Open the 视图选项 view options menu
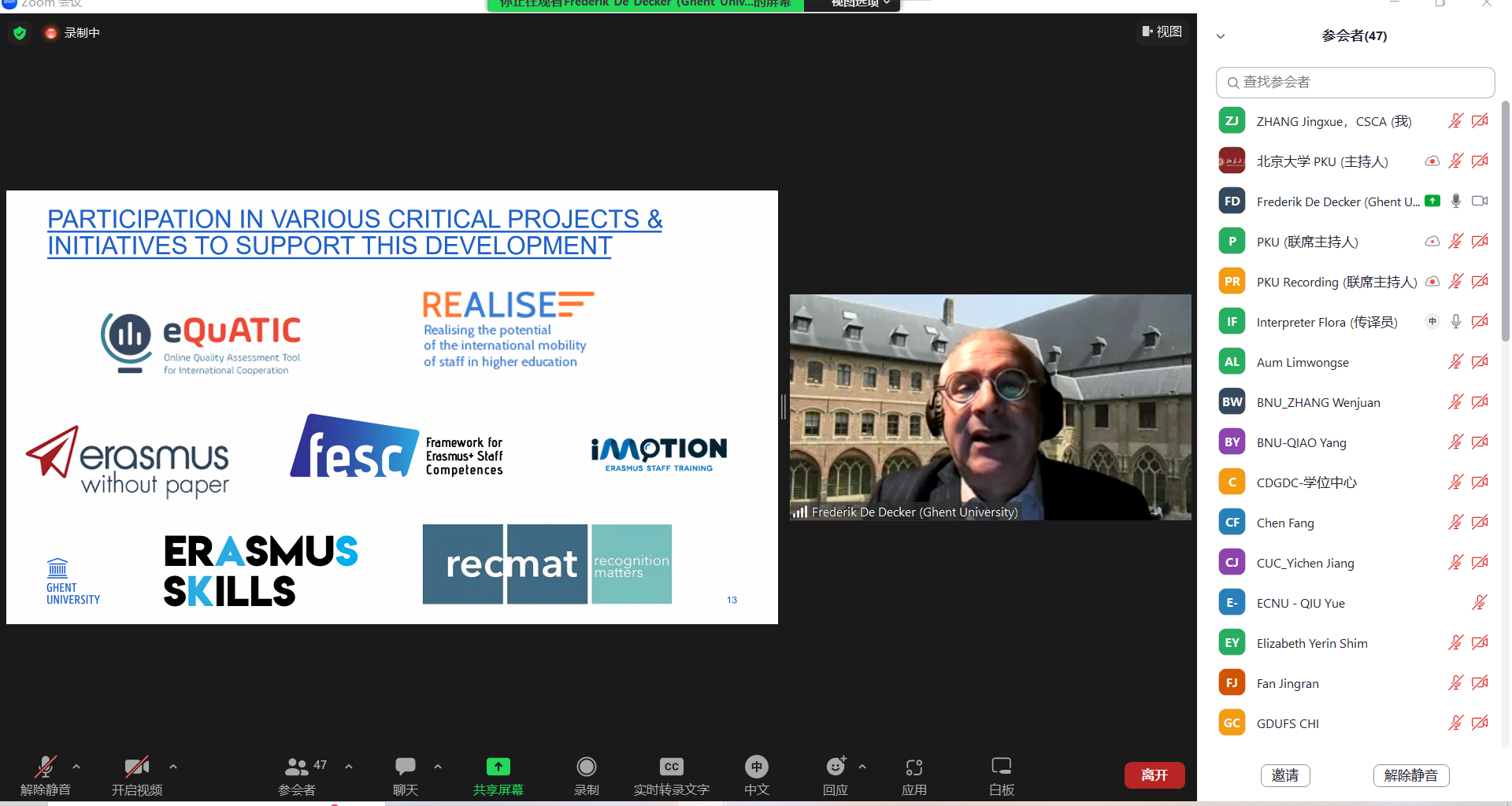Image resolution: width=1512 pixels, height=806 pixels. click(860, 4)
